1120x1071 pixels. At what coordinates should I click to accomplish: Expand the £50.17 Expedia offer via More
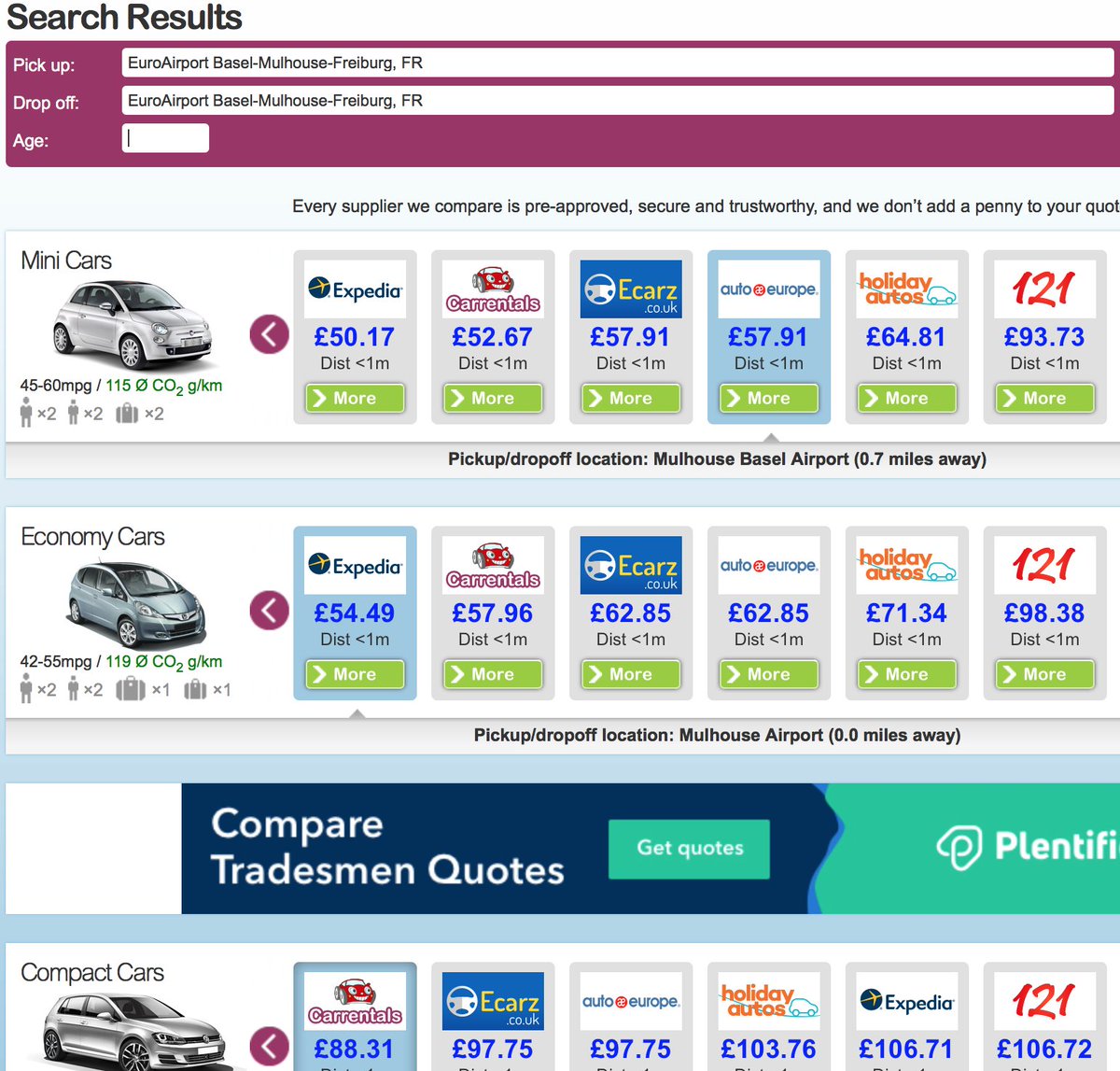tap(355, 398)
